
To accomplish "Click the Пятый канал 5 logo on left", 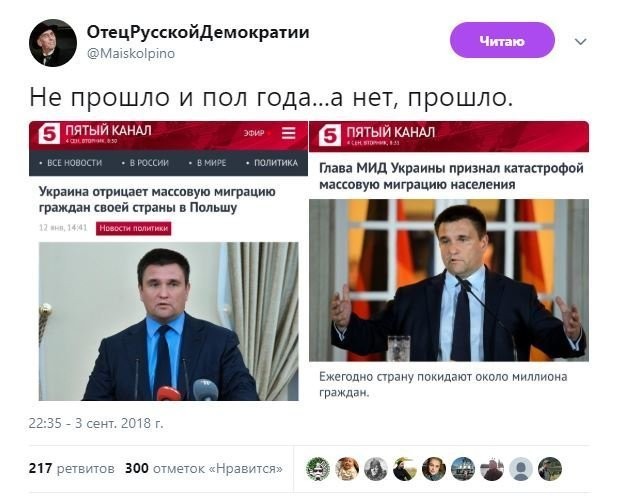I will [49, 133].
